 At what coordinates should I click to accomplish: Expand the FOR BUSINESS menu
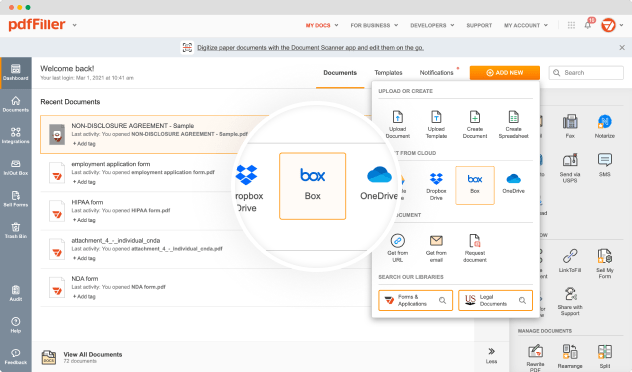374,25
